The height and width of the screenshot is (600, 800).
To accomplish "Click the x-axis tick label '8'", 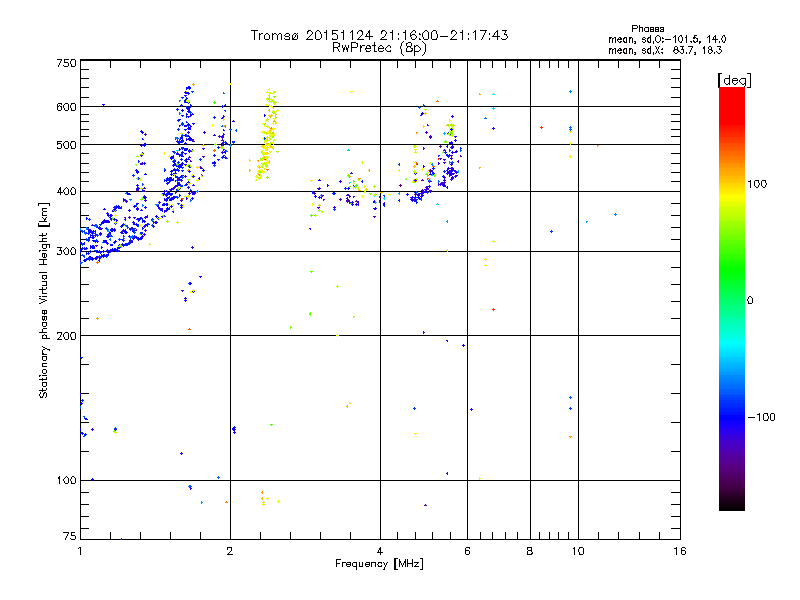I will pyautogui.click(x=530, y=551).
